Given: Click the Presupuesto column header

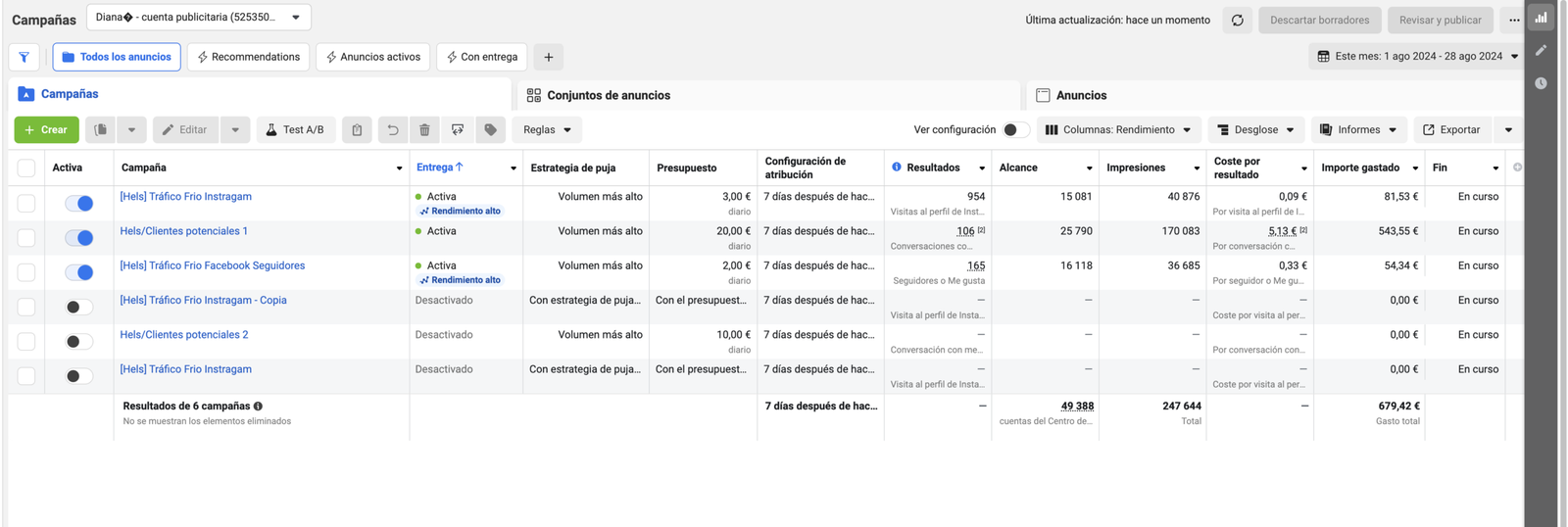Looking at the screenshot, I should point(687,168).
